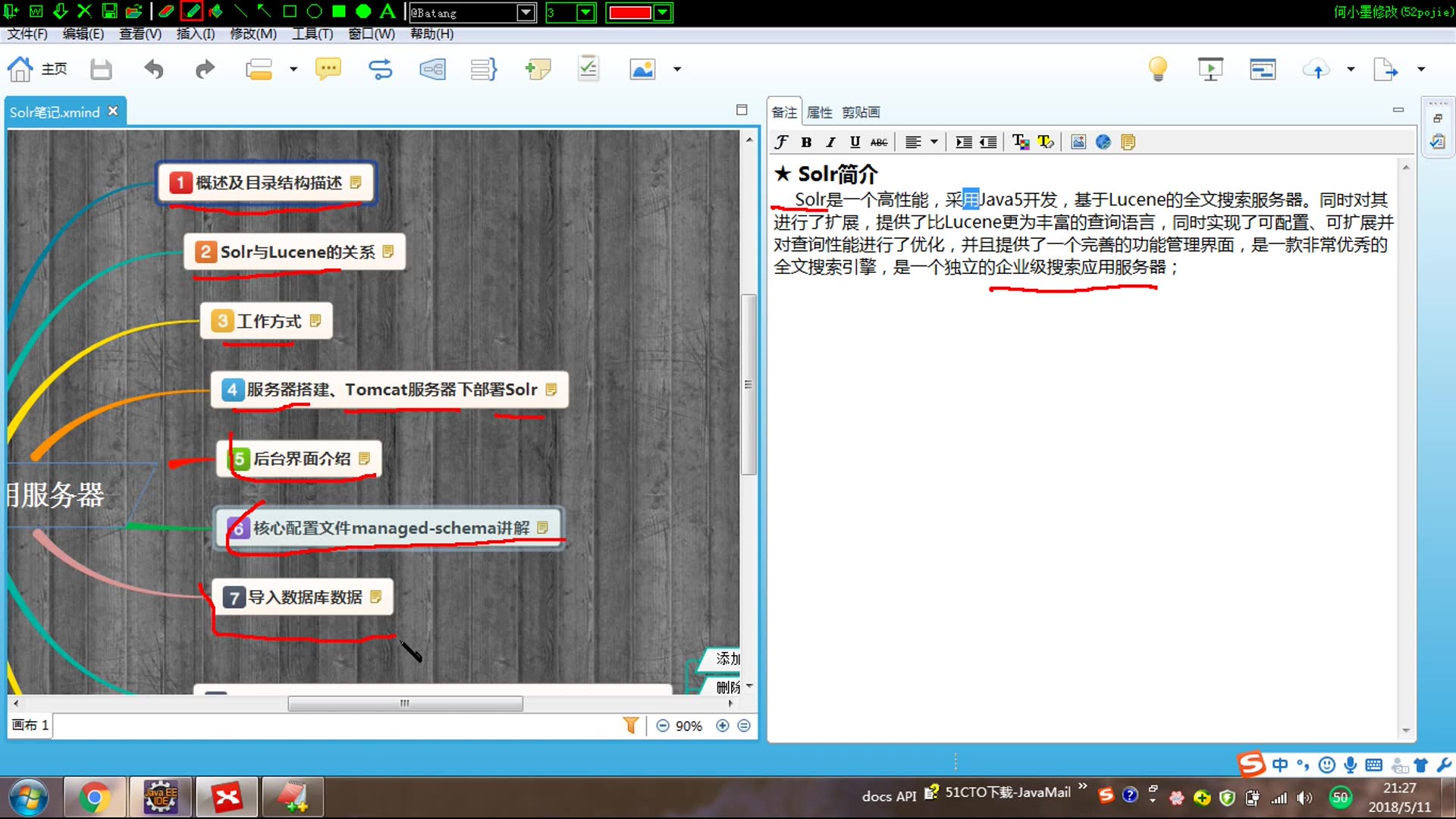Open task info checklist icon
This screenshot has width=1456, height=819.
pyautogui.click(x=588, y=69)
